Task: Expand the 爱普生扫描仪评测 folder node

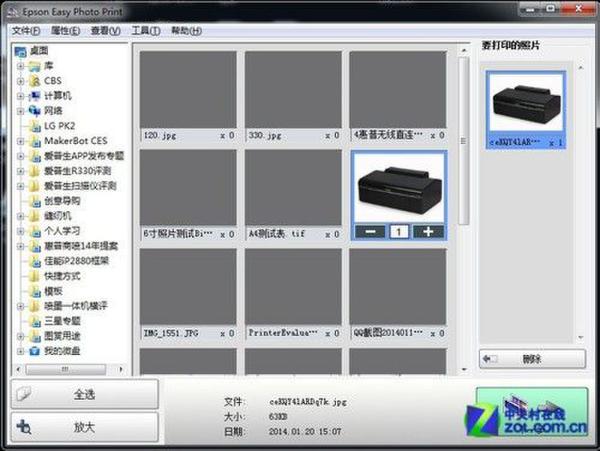Action: coord(21,186)
